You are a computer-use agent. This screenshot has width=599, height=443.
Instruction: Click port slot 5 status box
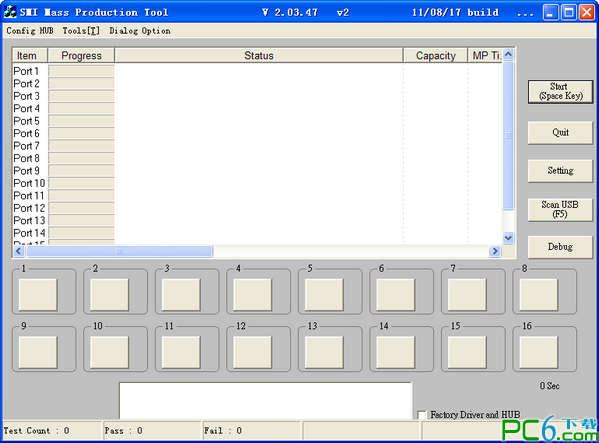[x=324, y=294]
